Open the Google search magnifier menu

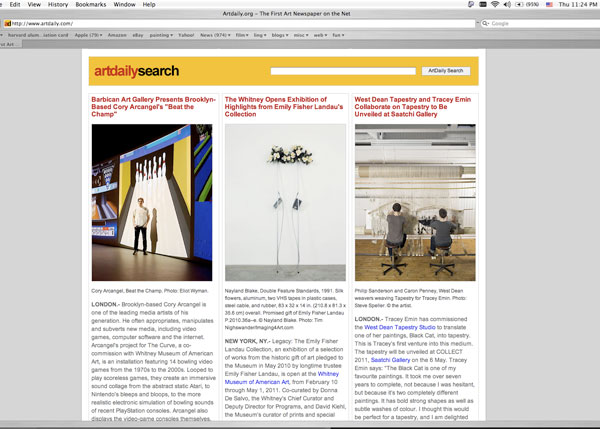point(485,24)
